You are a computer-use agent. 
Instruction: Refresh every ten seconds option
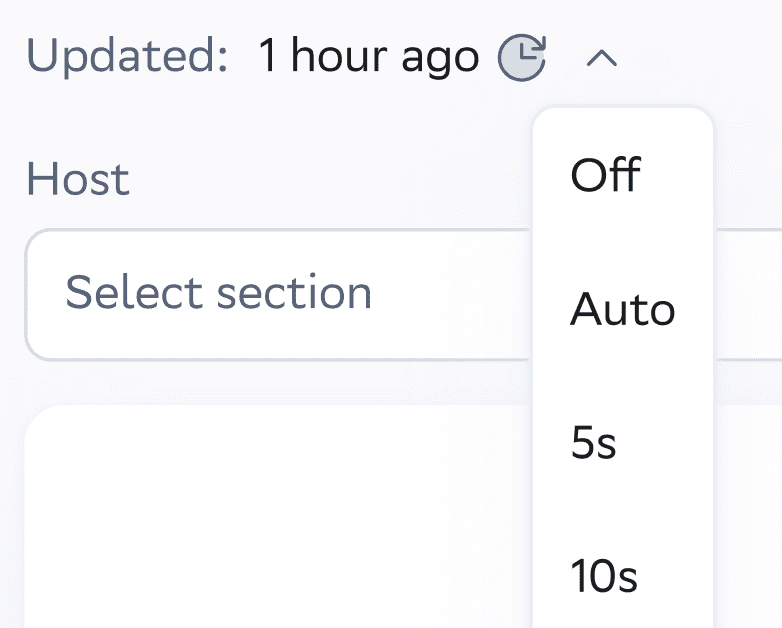coord(604,576)
